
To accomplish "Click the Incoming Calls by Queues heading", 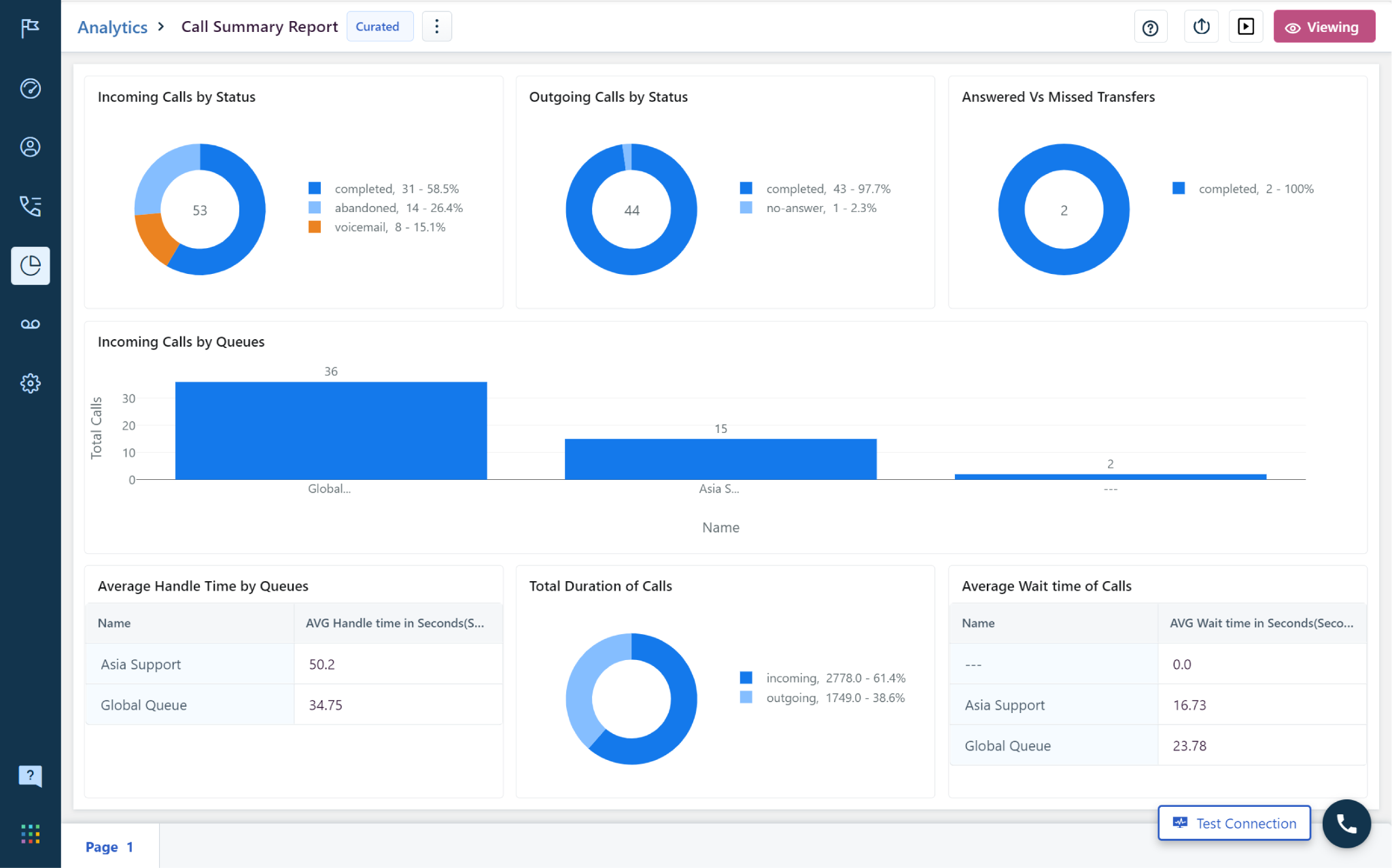I will 181,342.
